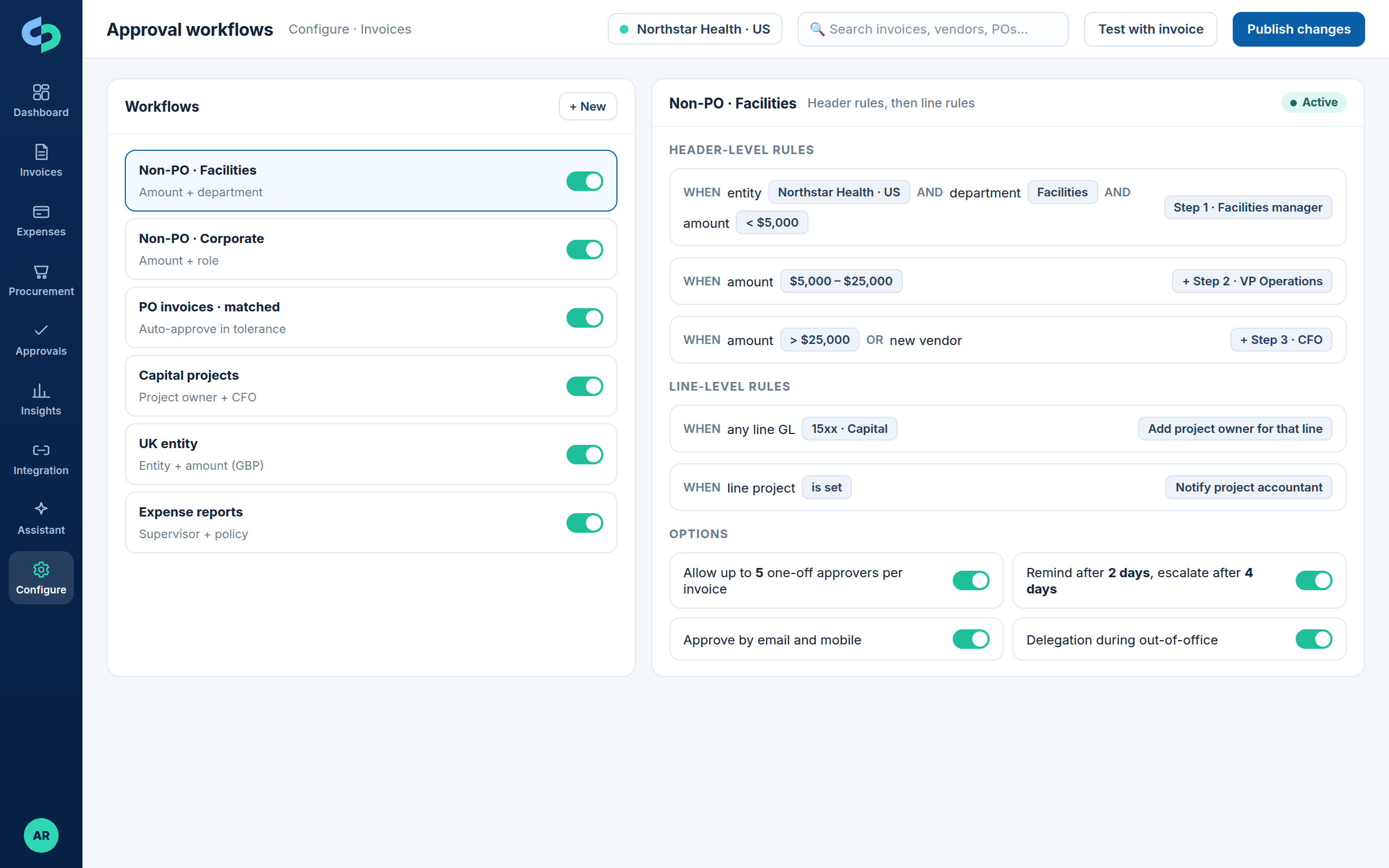Click Add project owner for that line
This screenshot has width=1389, height=868.
(x=1234, y=429)
